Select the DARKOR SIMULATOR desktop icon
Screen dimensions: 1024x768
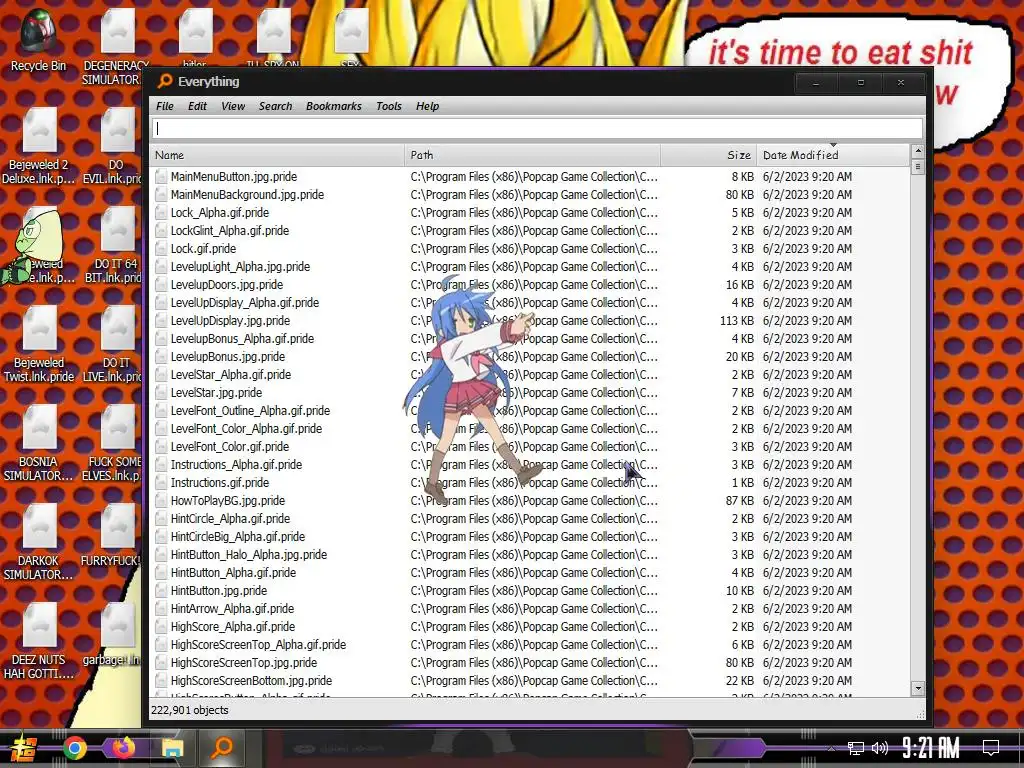pyautogui.click(x=39, y=543)
